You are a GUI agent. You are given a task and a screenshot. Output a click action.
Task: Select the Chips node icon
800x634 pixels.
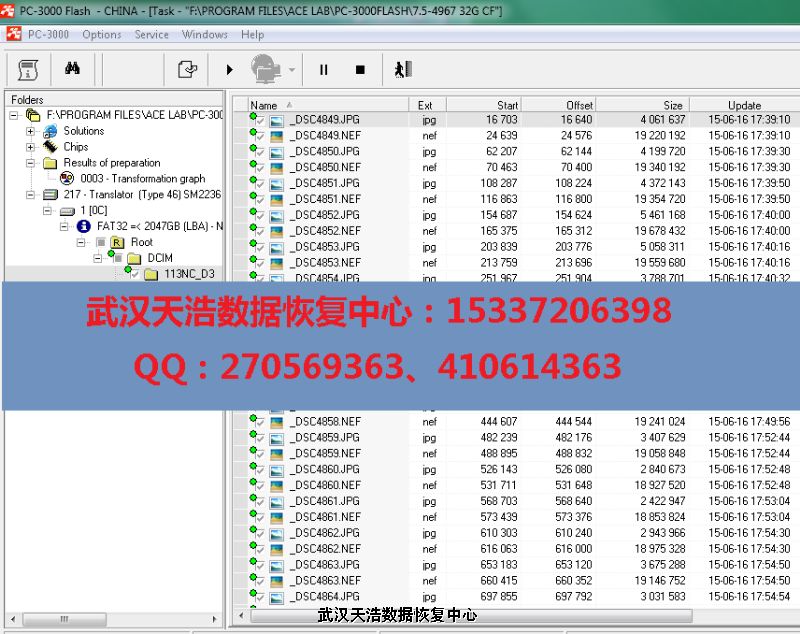(50, 147)
